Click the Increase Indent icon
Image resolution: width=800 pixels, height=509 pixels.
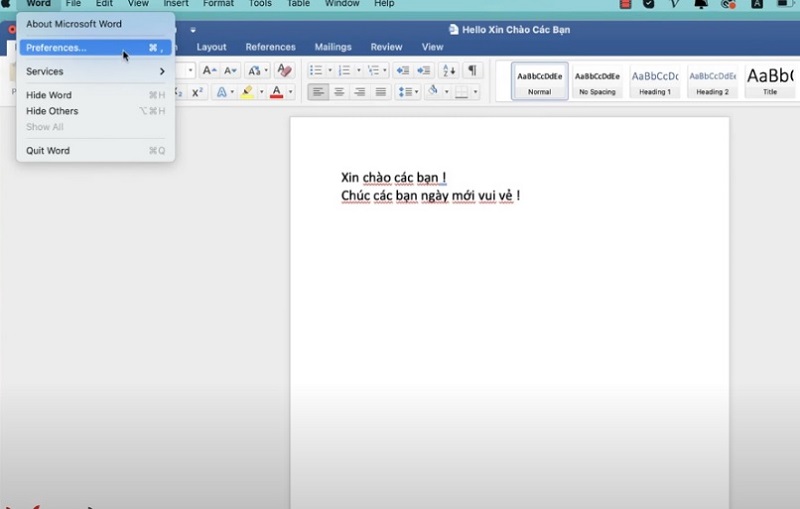coord(423,71)
